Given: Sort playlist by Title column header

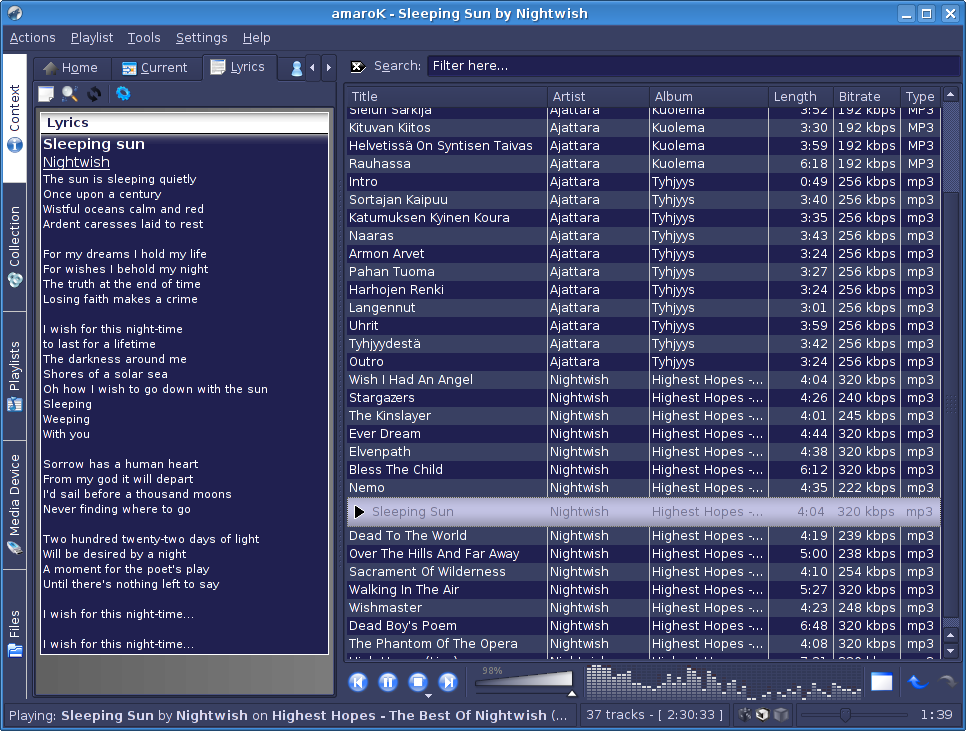Looking at the screenshot, I should click(x=447, y=96).
